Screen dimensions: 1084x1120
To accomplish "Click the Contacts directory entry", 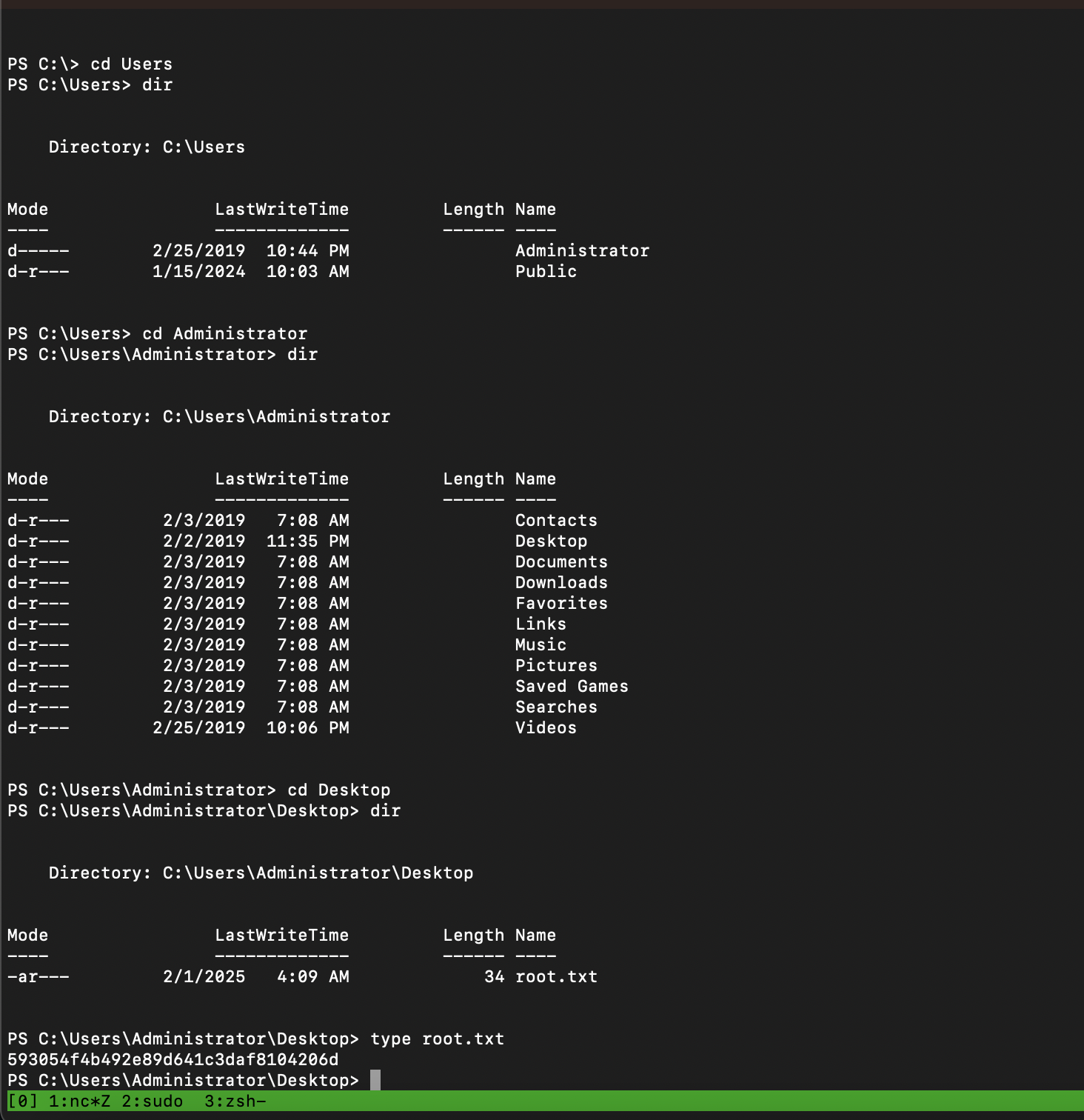I will 556,520.
